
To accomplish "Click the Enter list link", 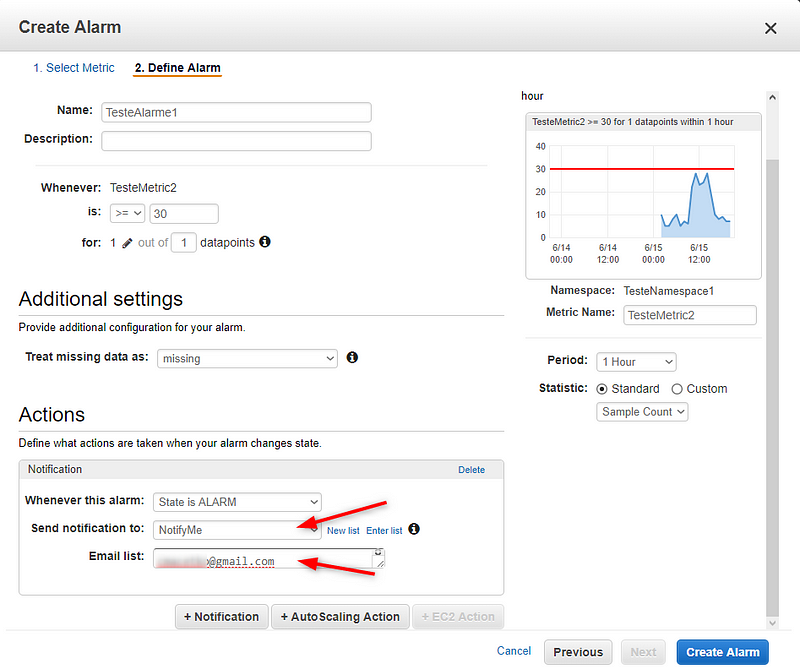I will pyautogui.click(x=384, y=531).
